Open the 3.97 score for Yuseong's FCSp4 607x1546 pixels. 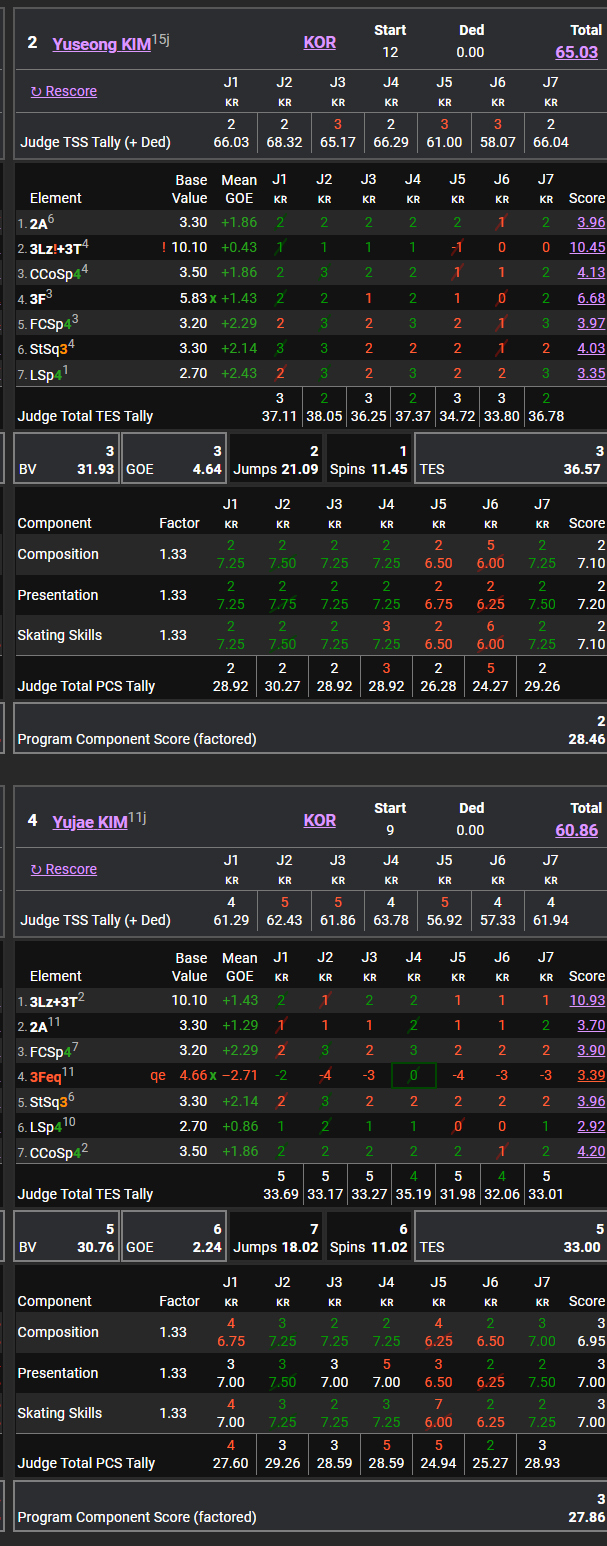(x=590, y=323)
